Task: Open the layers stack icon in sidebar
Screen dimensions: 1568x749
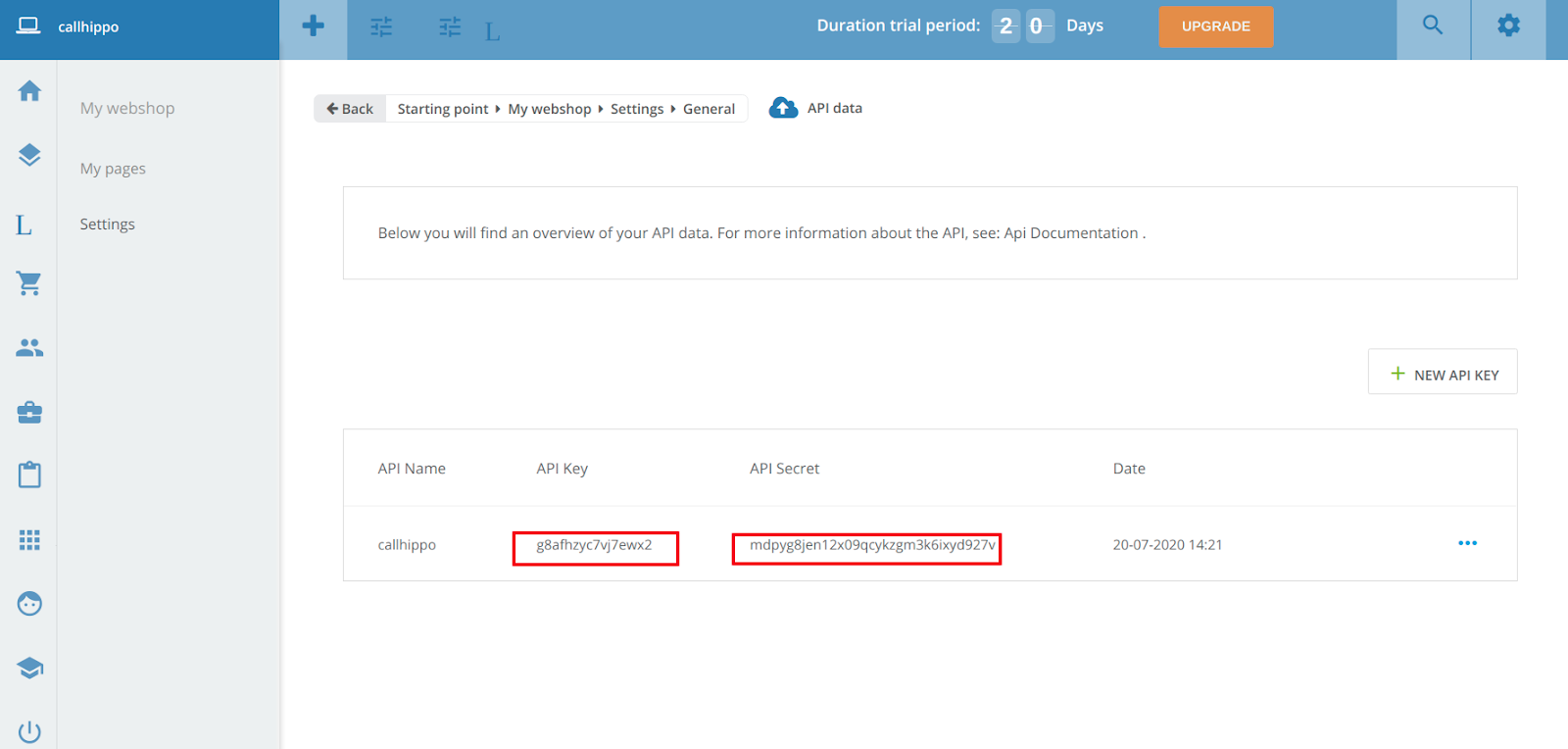Action: (29, 155)
